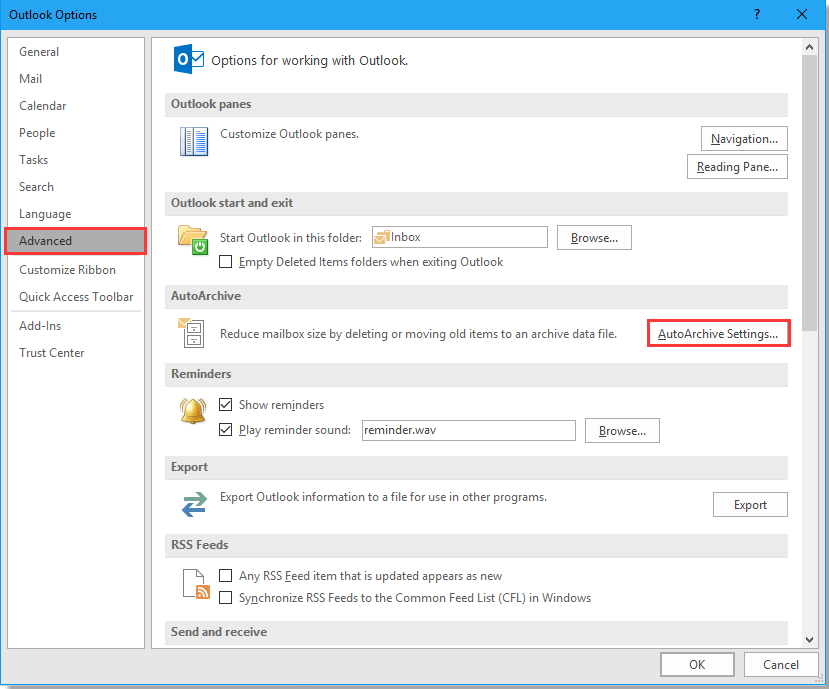Image resolution: width=829 pixels, height=689 pixels.
Task: Click the scrollbar down arrow
Action: [x=809, y=640]
